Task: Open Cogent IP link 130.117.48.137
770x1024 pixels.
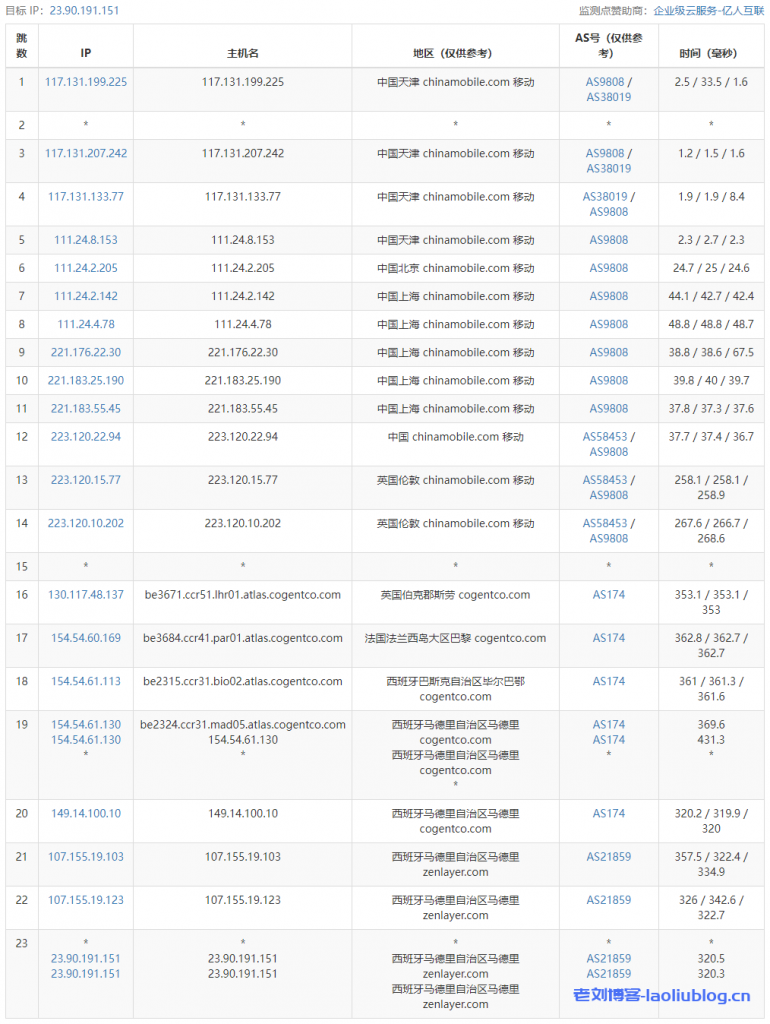Action: [x=86, y=595]
